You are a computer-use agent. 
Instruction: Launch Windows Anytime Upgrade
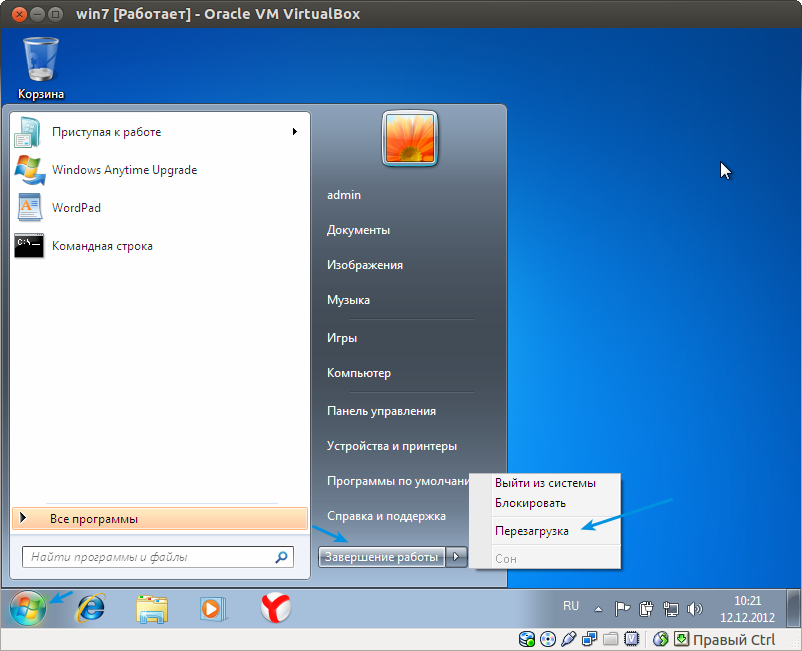(x=160, y=170)
